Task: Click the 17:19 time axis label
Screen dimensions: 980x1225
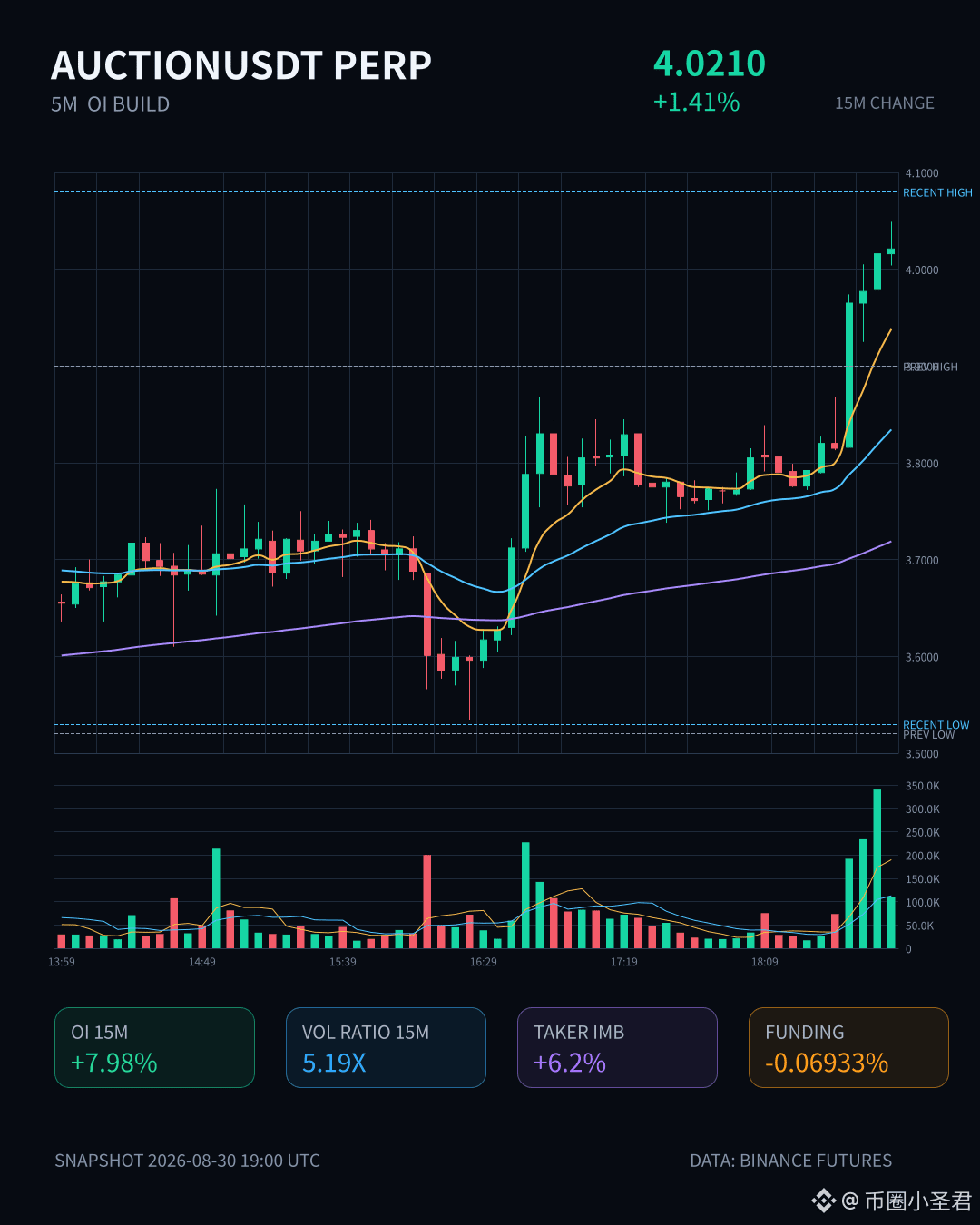Action: point(624,962)
